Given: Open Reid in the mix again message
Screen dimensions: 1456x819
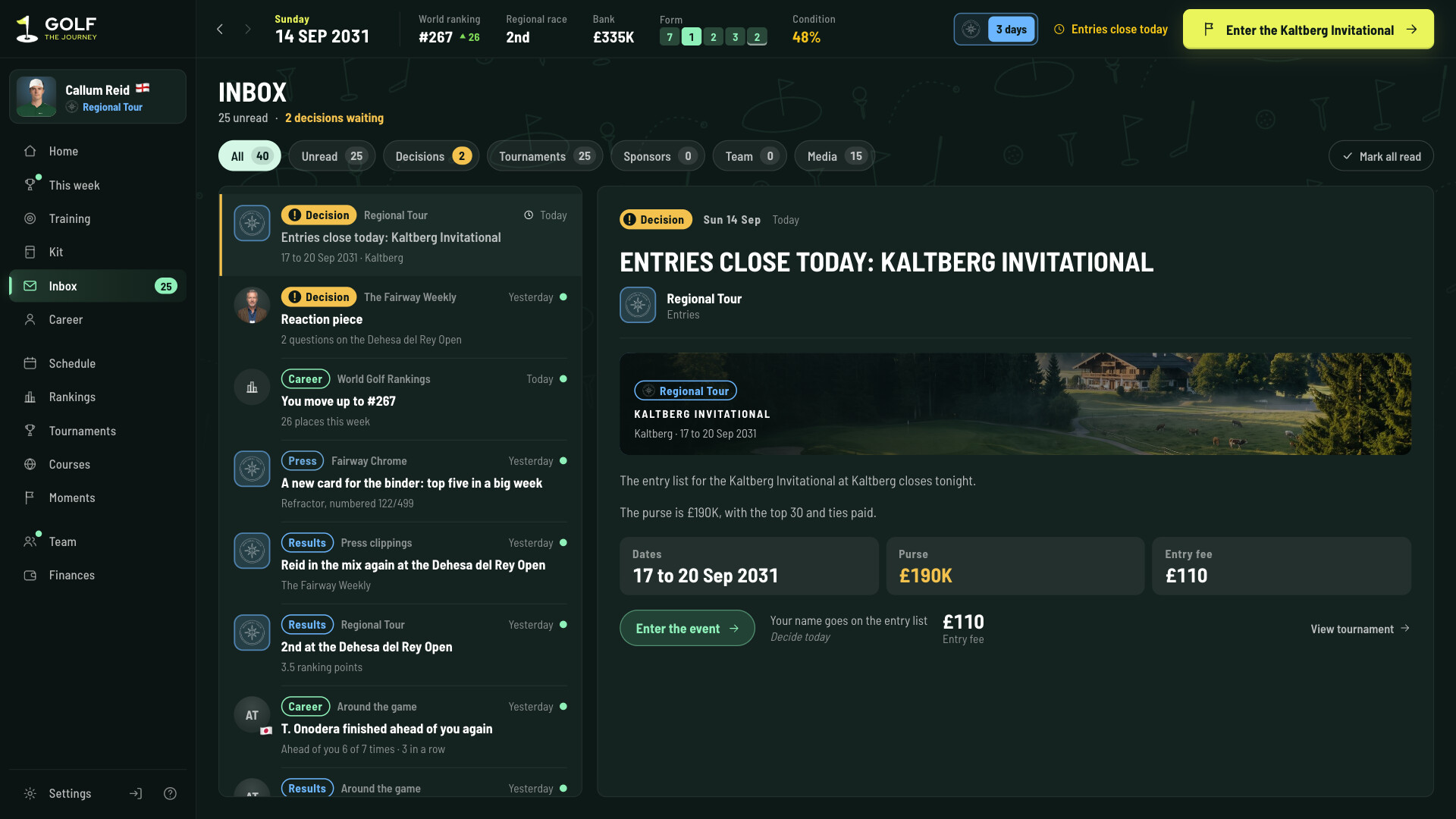Looking at the screenshot, I should click(400, 563).
